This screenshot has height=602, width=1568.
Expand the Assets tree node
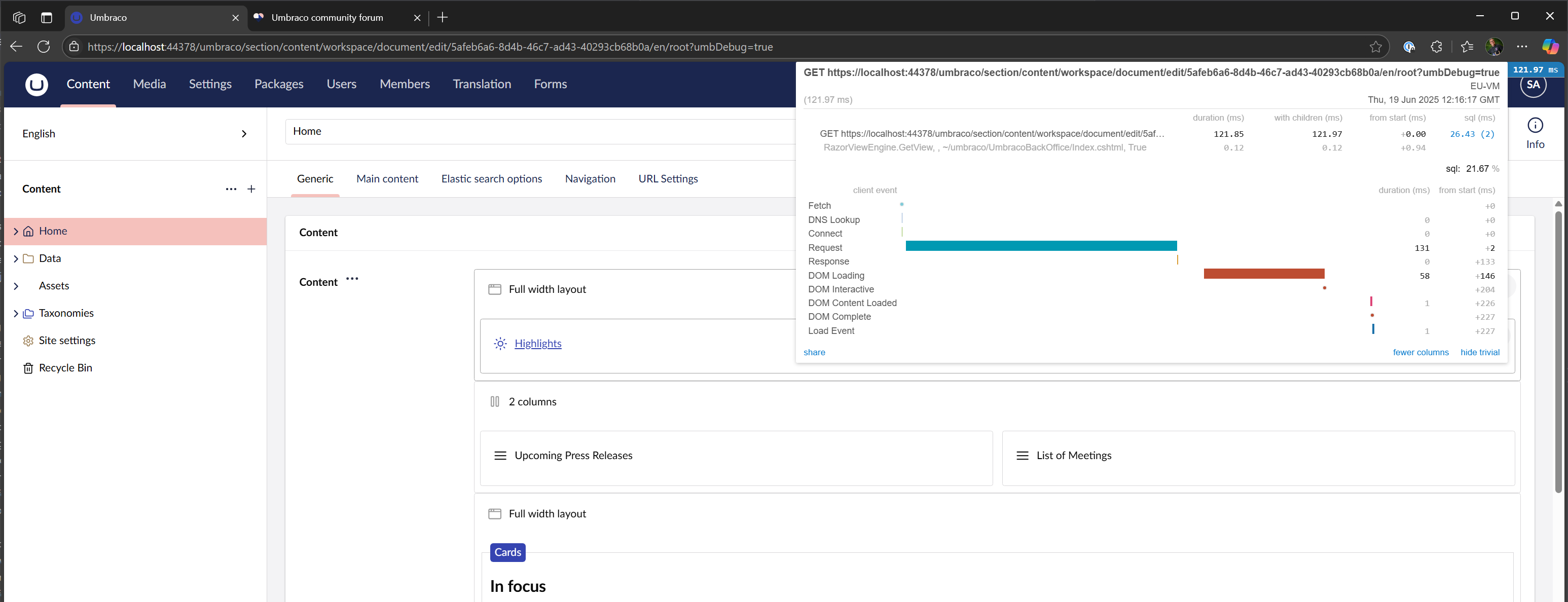[x=16, y=286]
